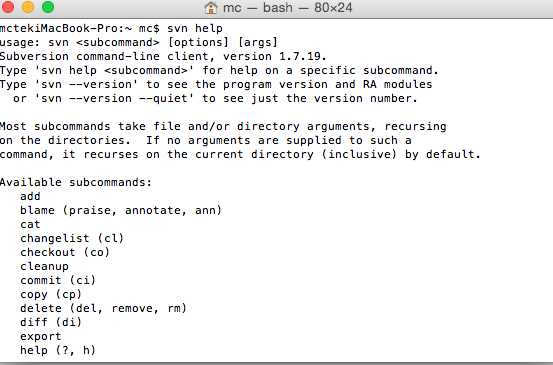Click the 'help (?, h)' subcommand line

pos(58,351)
